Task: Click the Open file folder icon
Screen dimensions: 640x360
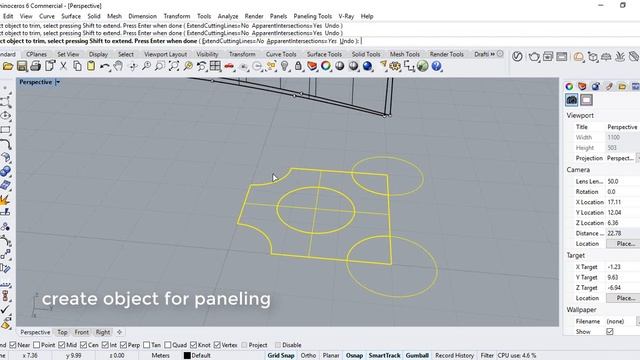Action: (x=8, y=66)
